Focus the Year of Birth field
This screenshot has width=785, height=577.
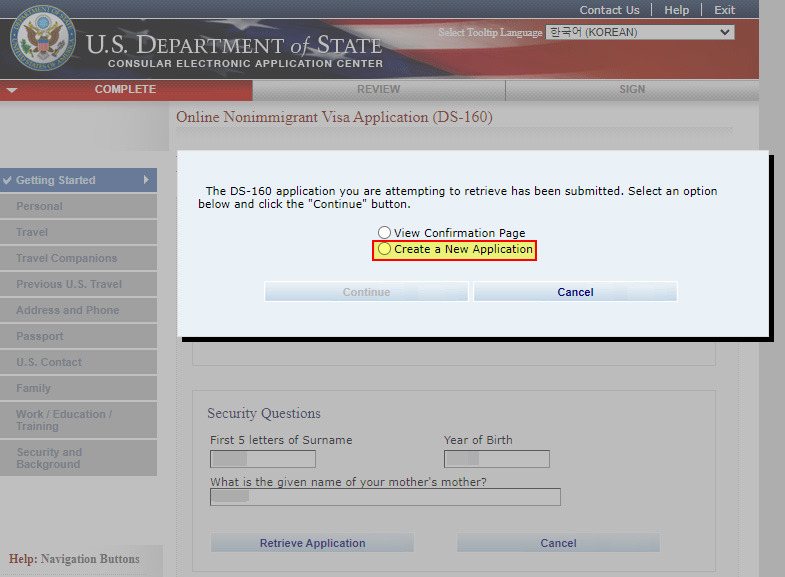click(x=497, y=459)
